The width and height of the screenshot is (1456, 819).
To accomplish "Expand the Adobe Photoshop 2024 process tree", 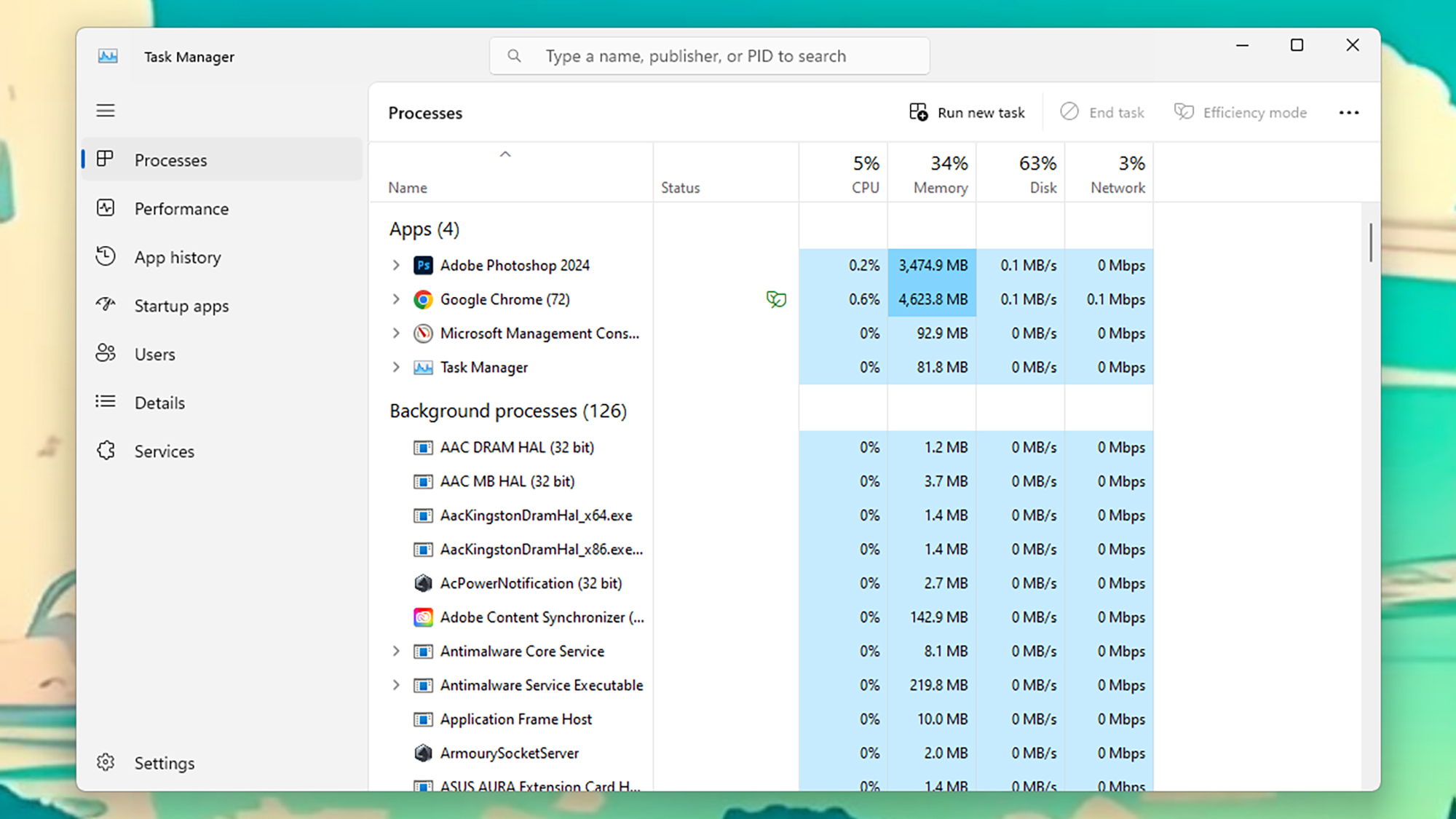I will tap(396, 265).
